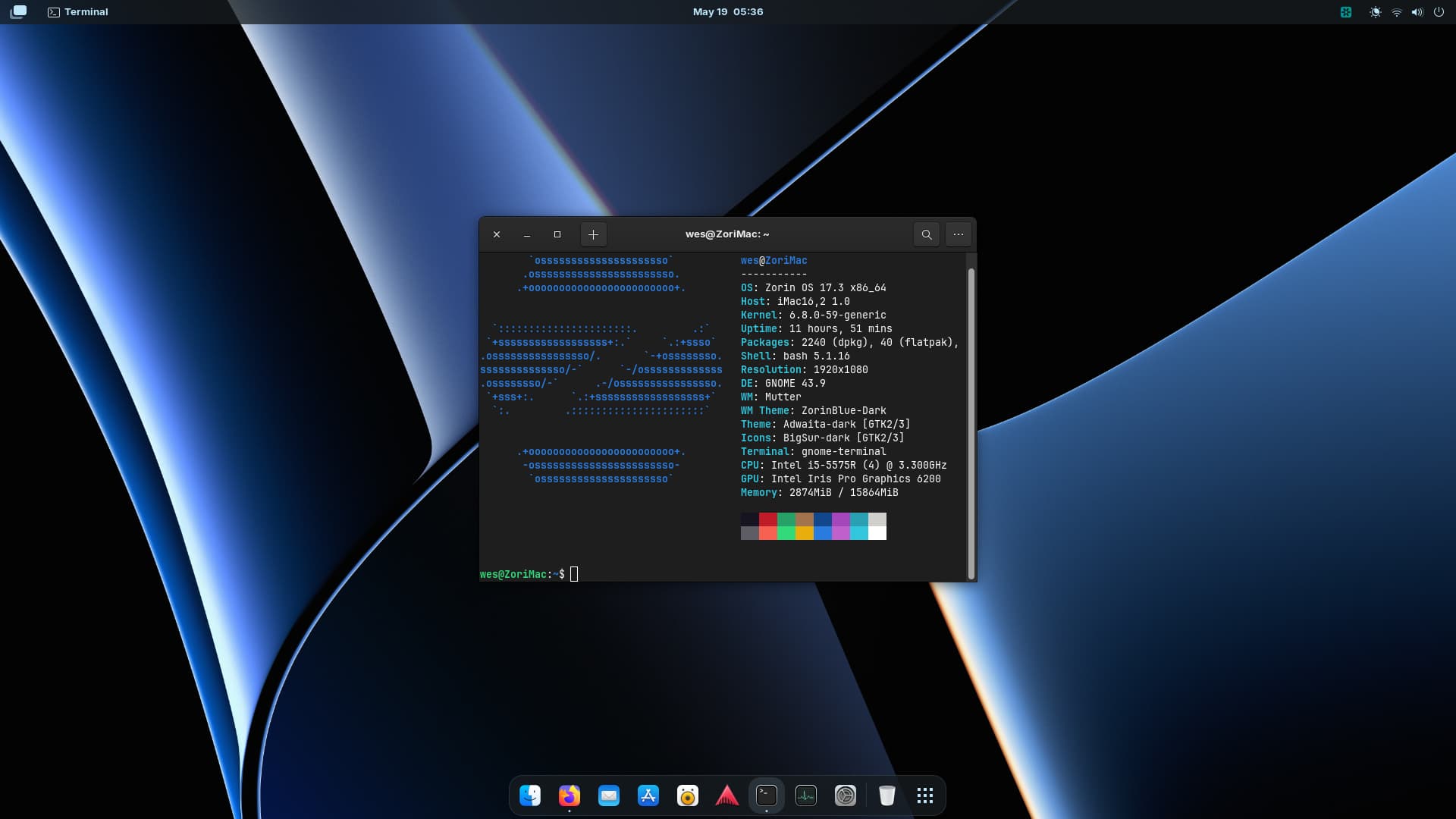Click the Activities overview icon in the top bar
The image size is (1456, 819).
[18, 11]
